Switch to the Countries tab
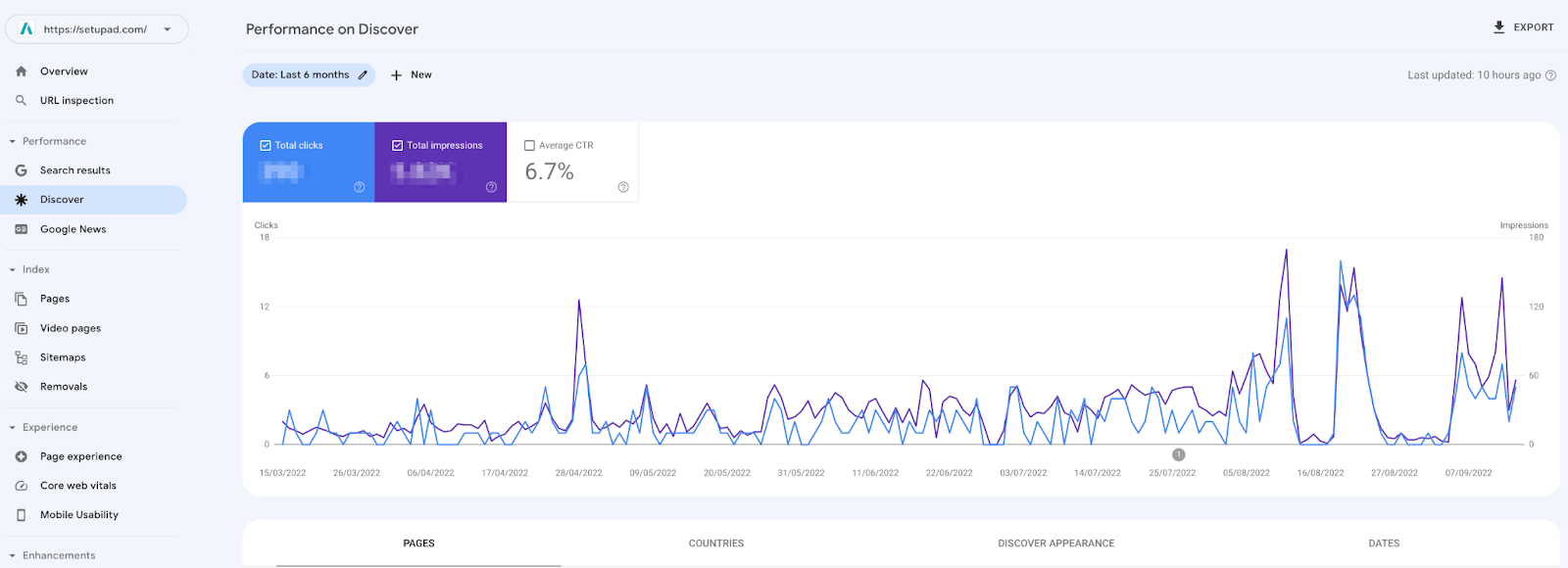 715,544
